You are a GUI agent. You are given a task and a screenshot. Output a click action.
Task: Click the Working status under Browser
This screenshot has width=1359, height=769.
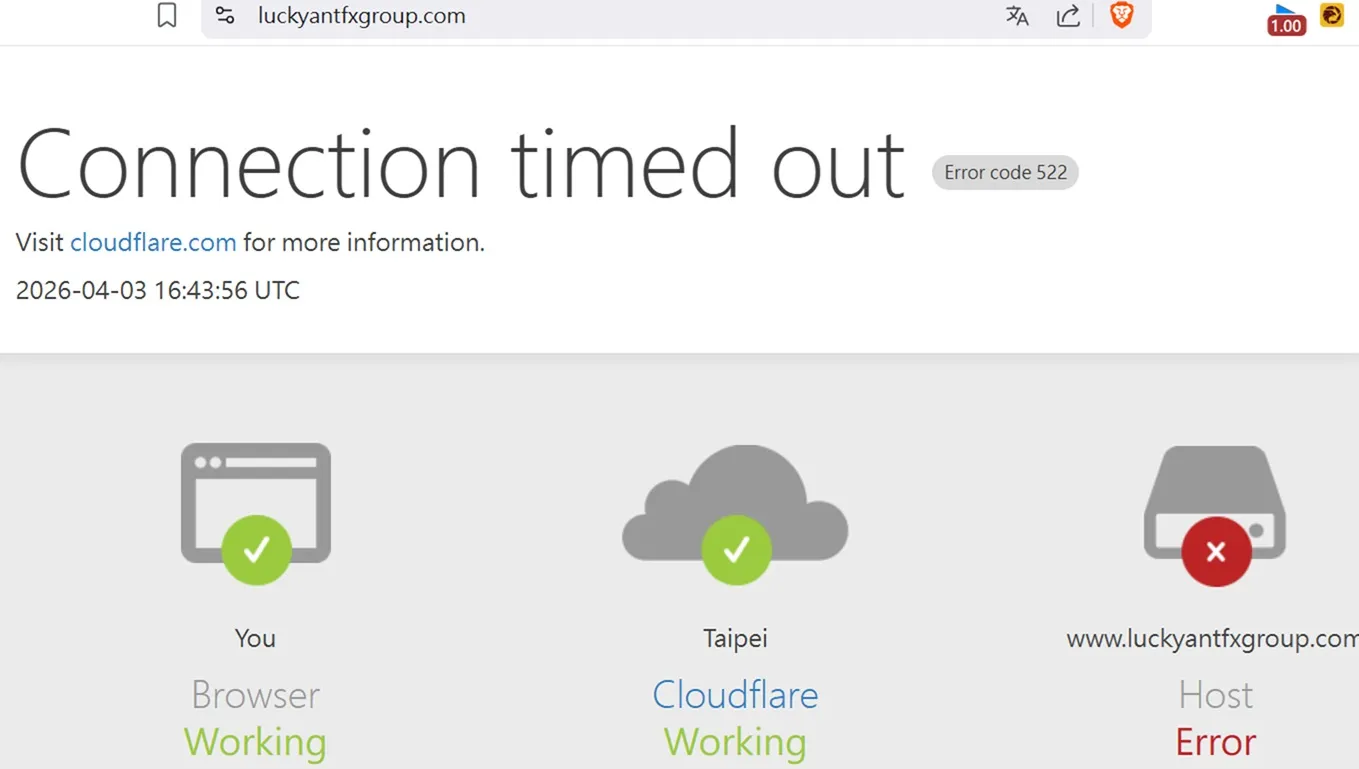click(256, 742)
